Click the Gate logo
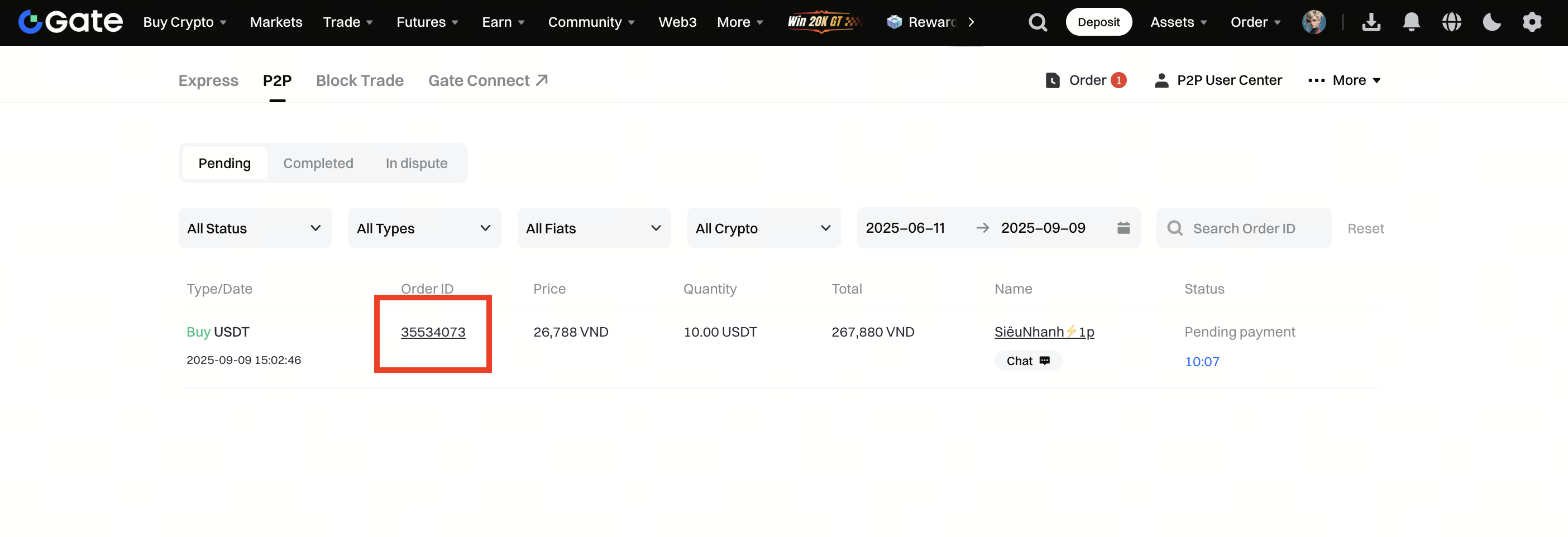 pos(70,22)
